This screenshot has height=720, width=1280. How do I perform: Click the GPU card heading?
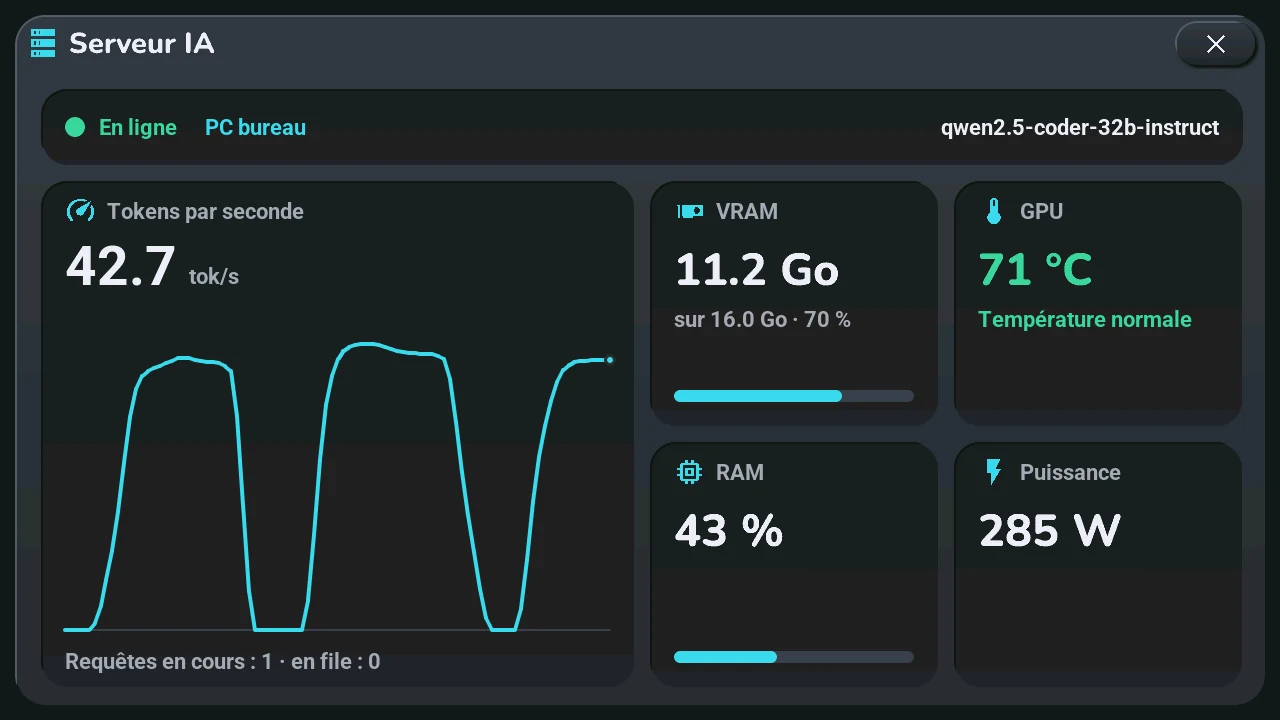1041,211
